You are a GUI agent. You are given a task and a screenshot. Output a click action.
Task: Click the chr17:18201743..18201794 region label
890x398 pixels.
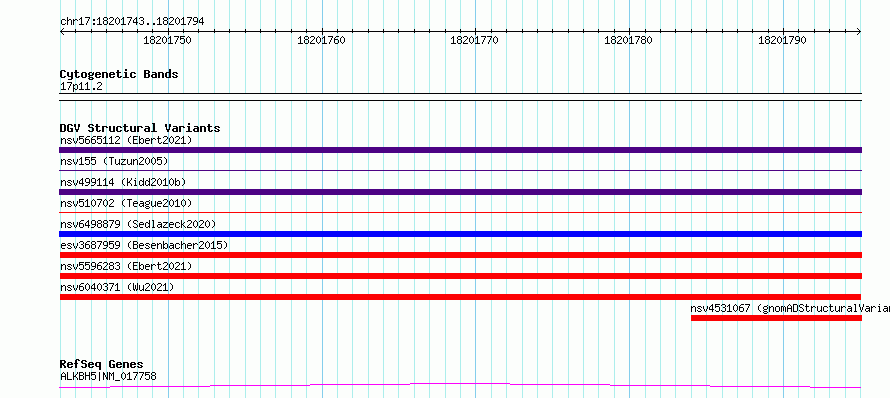[132, 22]
